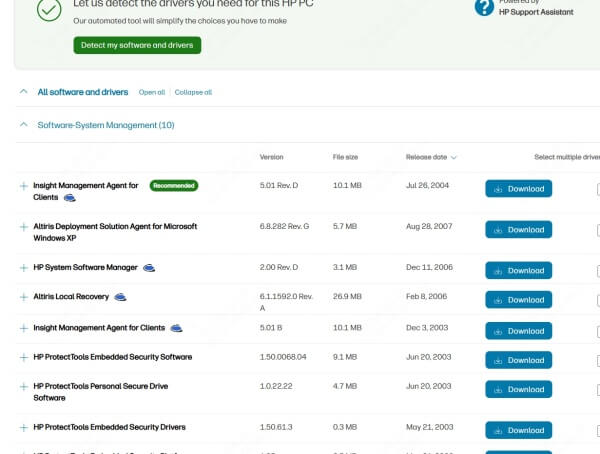Download HP ProtectTools Embedded Security Drivers
The height and width of the screenshot is (454, 600).
[518, 430]
